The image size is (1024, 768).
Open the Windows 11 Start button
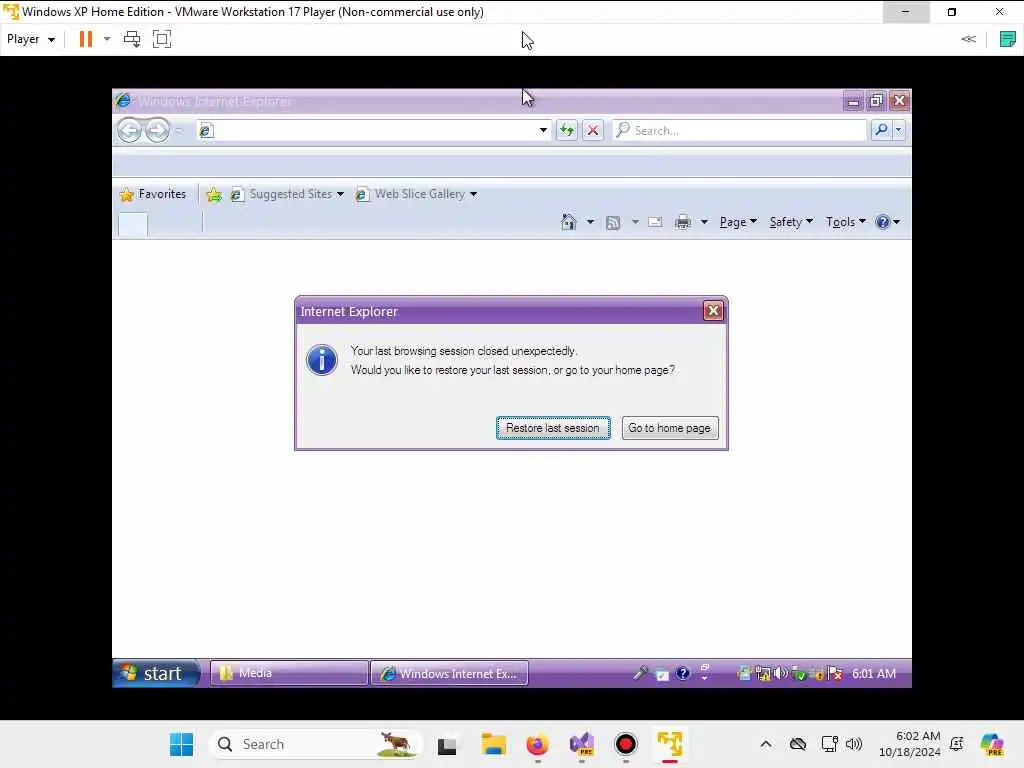(182, 744)
